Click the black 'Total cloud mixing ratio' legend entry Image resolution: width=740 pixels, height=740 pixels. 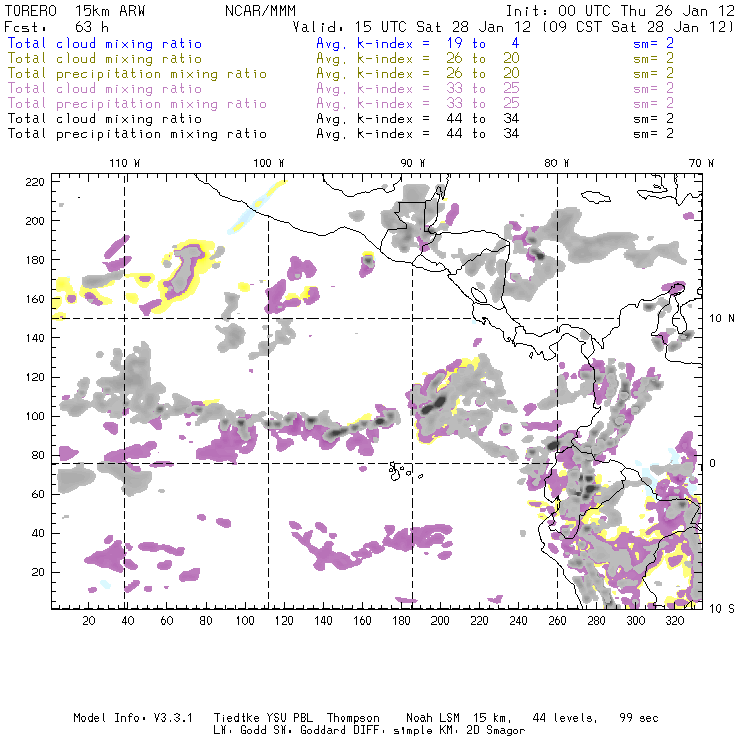click(x=105, y=119)
